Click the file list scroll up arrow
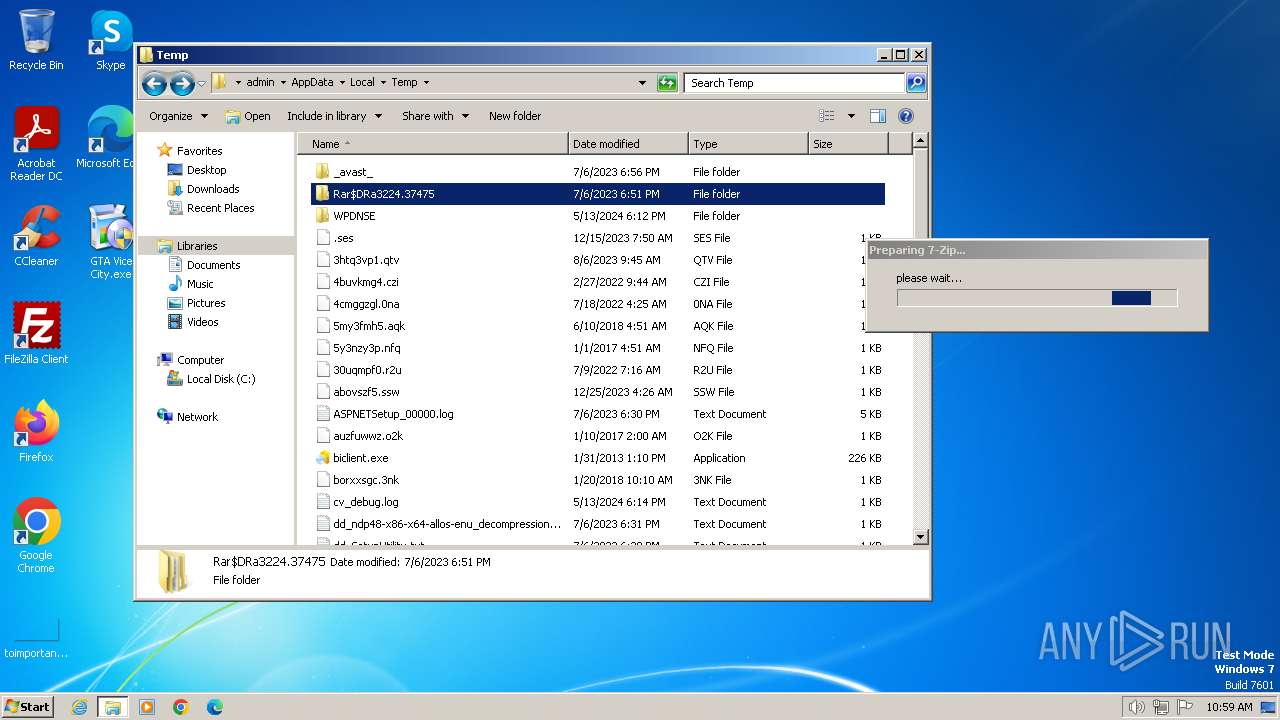The width and height of the screenshot is (1280, 720). pos(921,142)
